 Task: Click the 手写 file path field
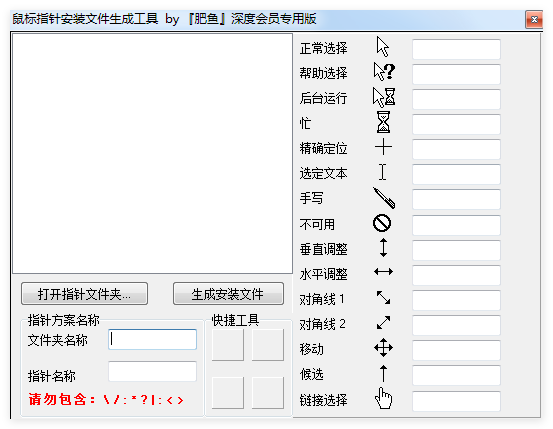click(456, 199)
